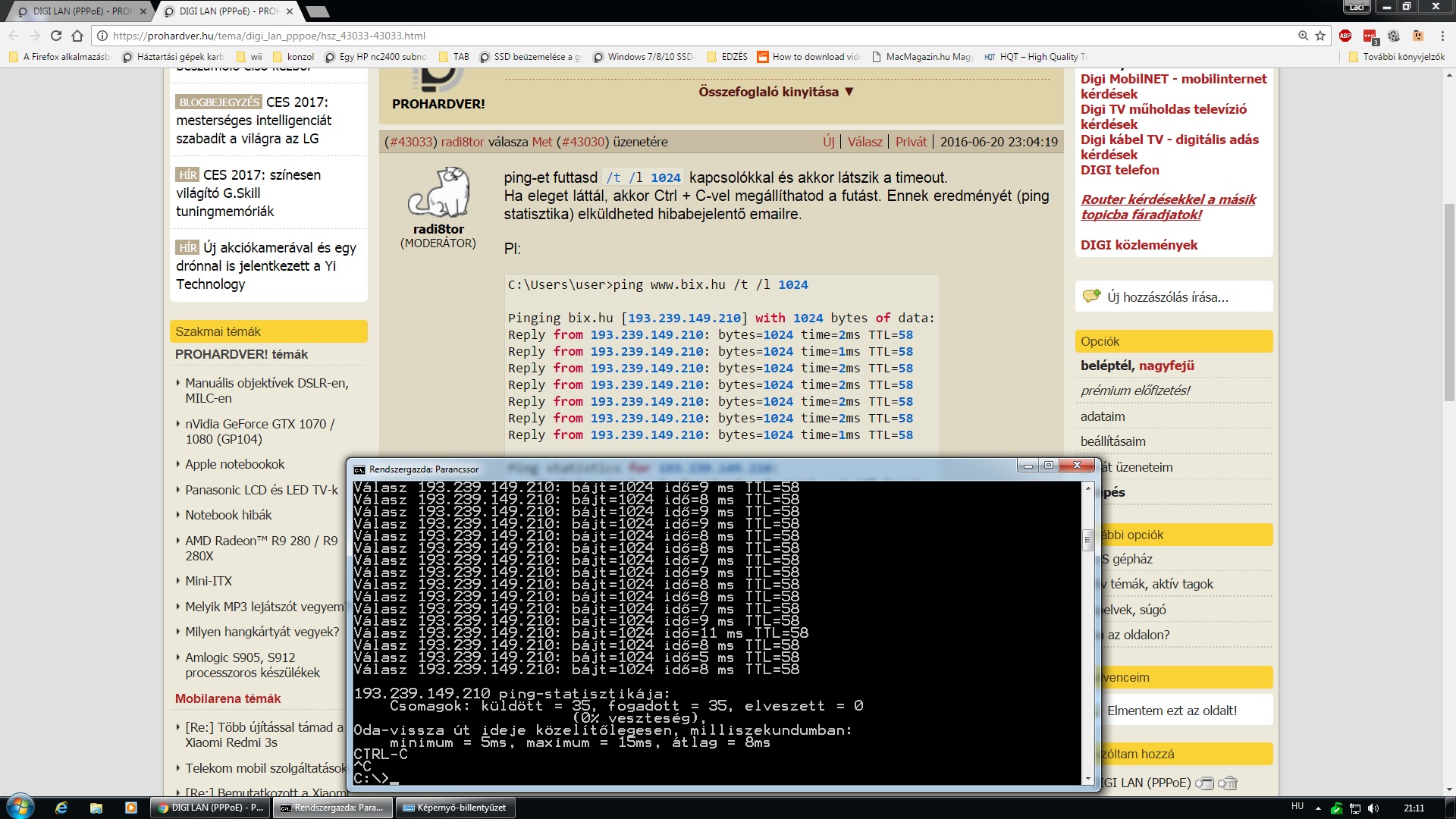Go to the browser home page icon
The width and height of the screenshot is (1456, 819).
point(77,36)
